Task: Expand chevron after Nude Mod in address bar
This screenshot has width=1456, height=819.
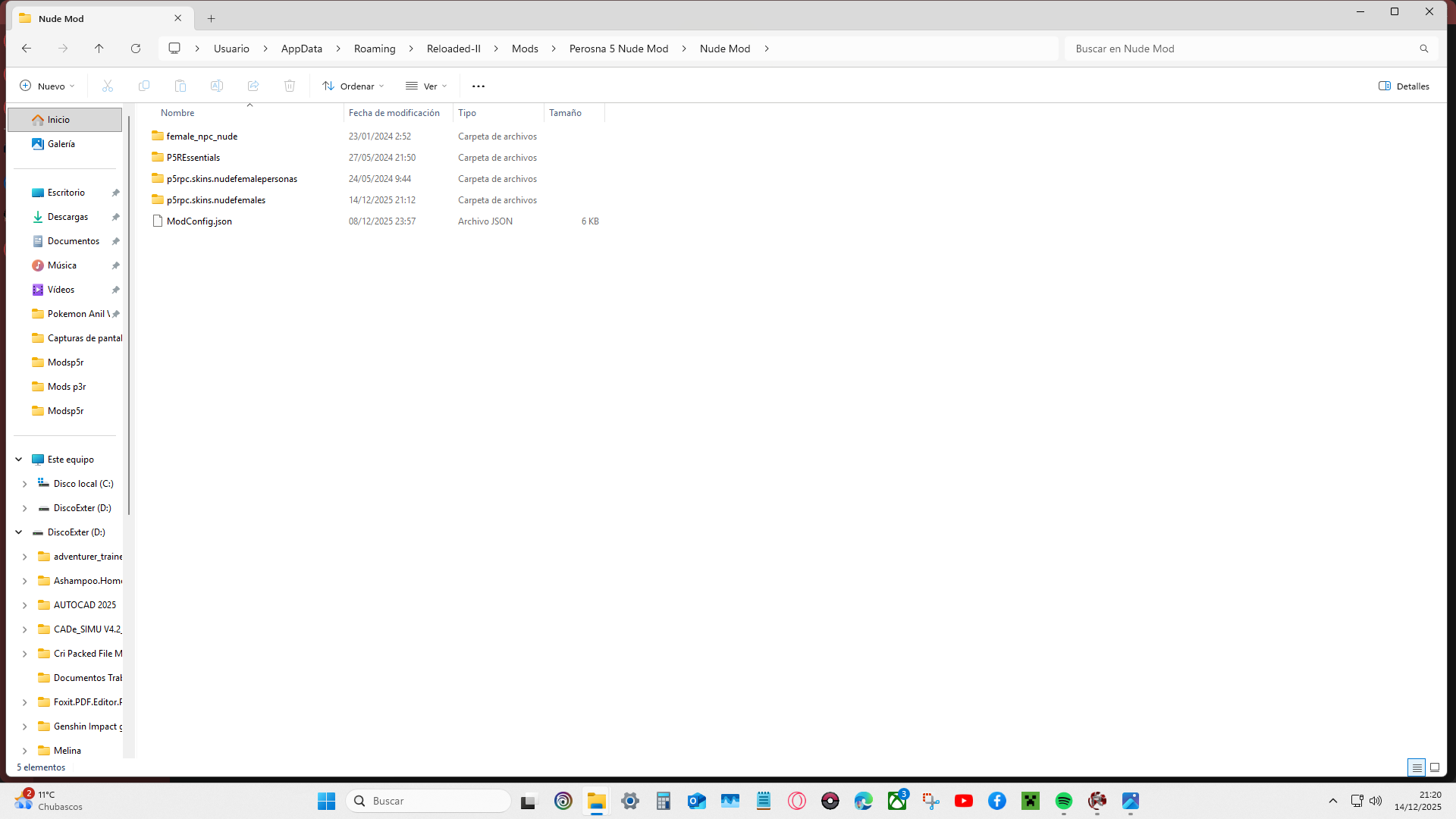Action: (767, 49)
